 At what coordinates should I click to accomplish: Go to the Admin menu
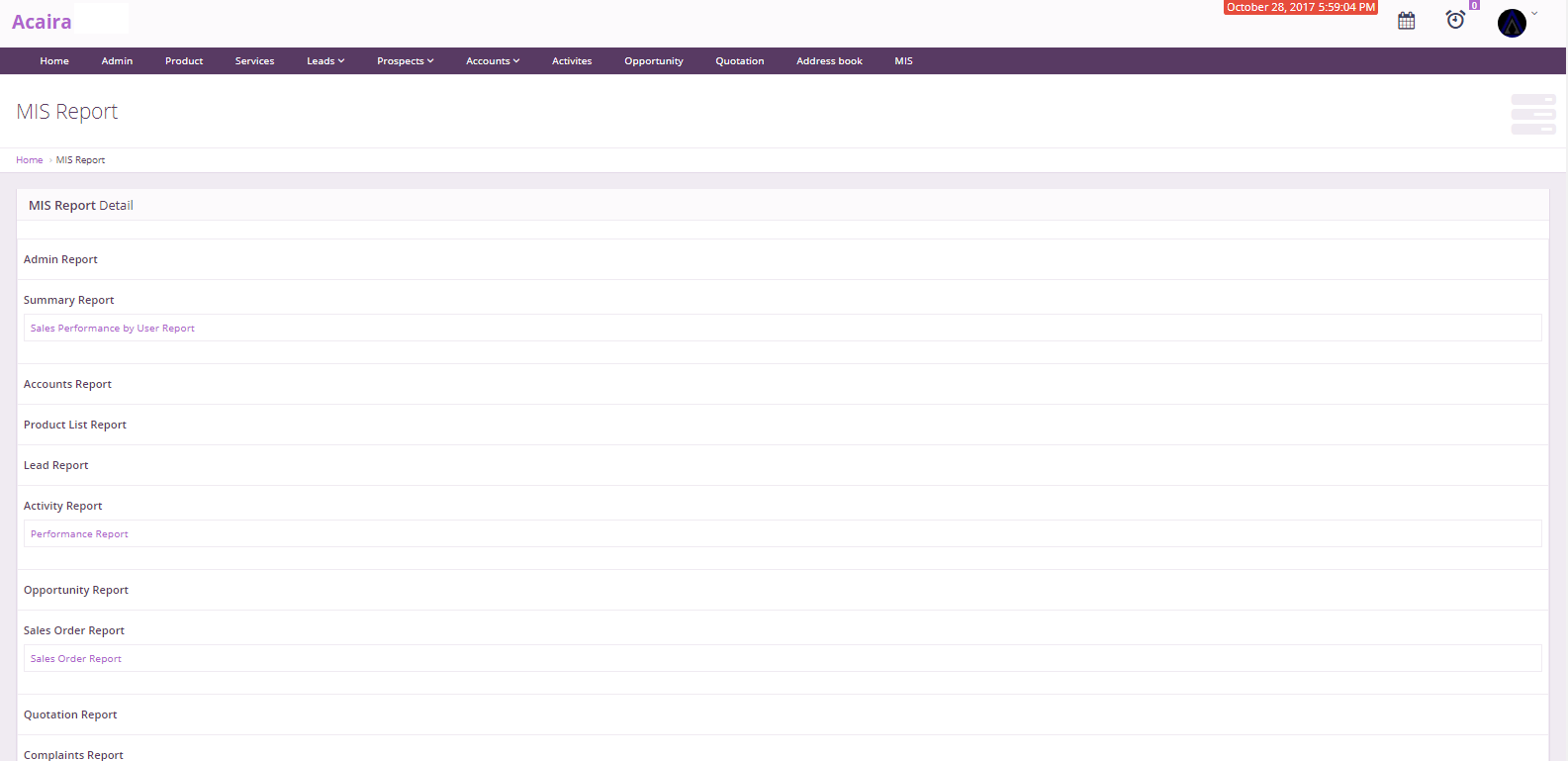117,61
